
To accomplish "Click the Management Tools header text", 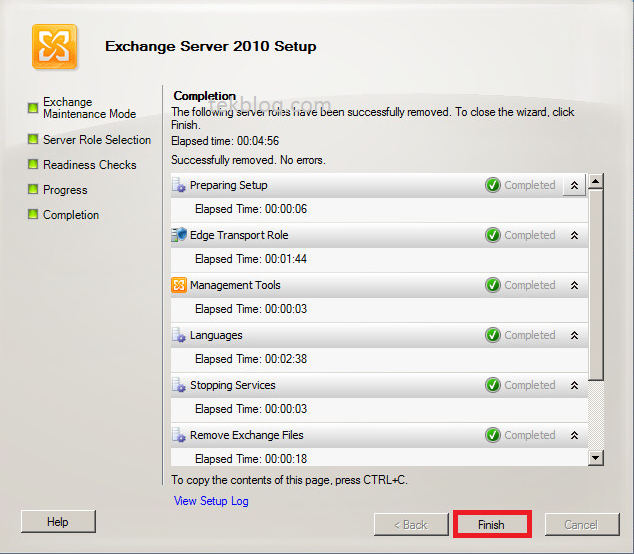I will [235, 285].
